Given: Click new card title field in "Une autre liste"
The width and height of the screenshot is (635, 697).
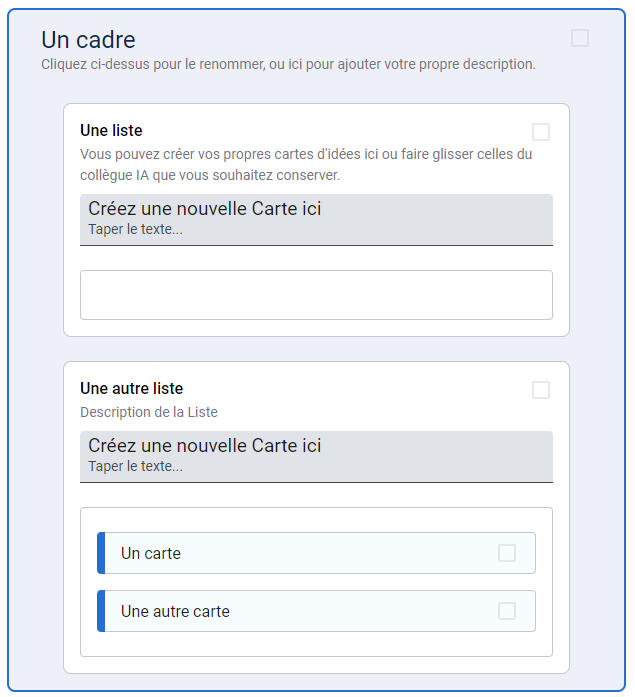Looking at the screenshot, I should [205, 445].
